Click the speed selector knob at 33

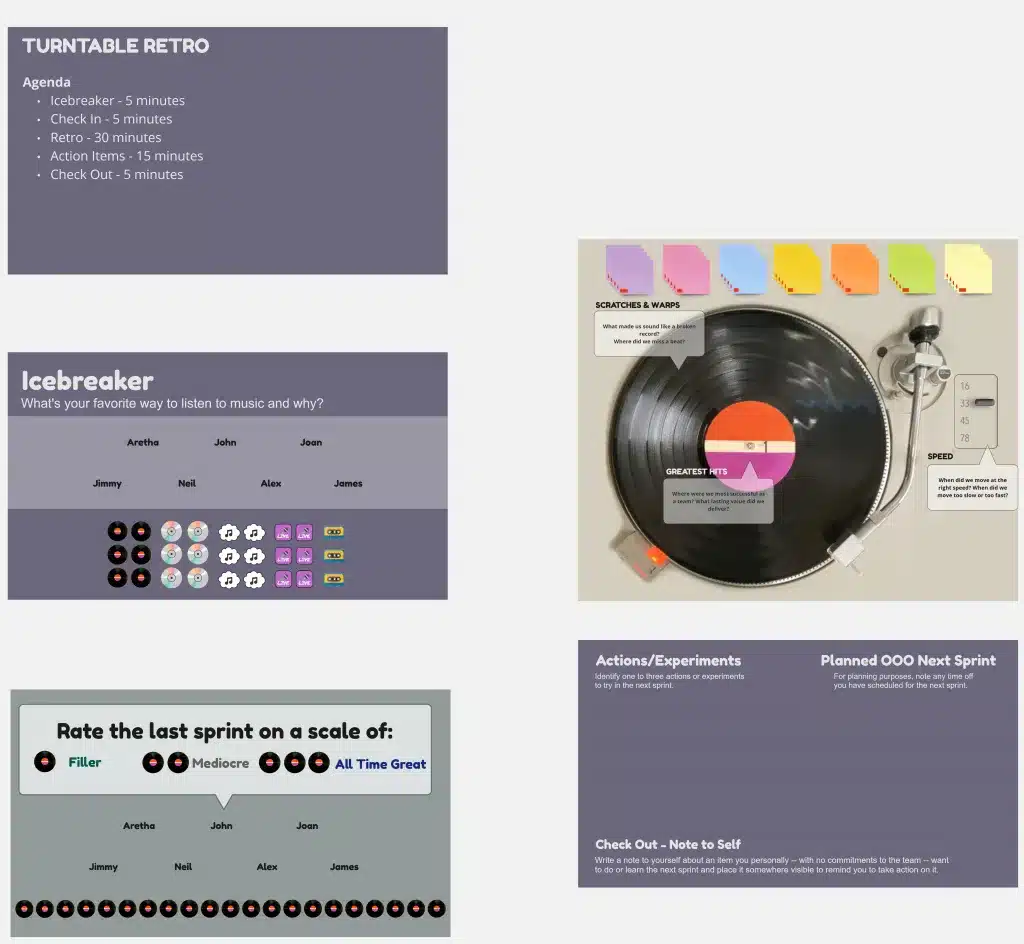pyautogui.click(x=984, y=403)
